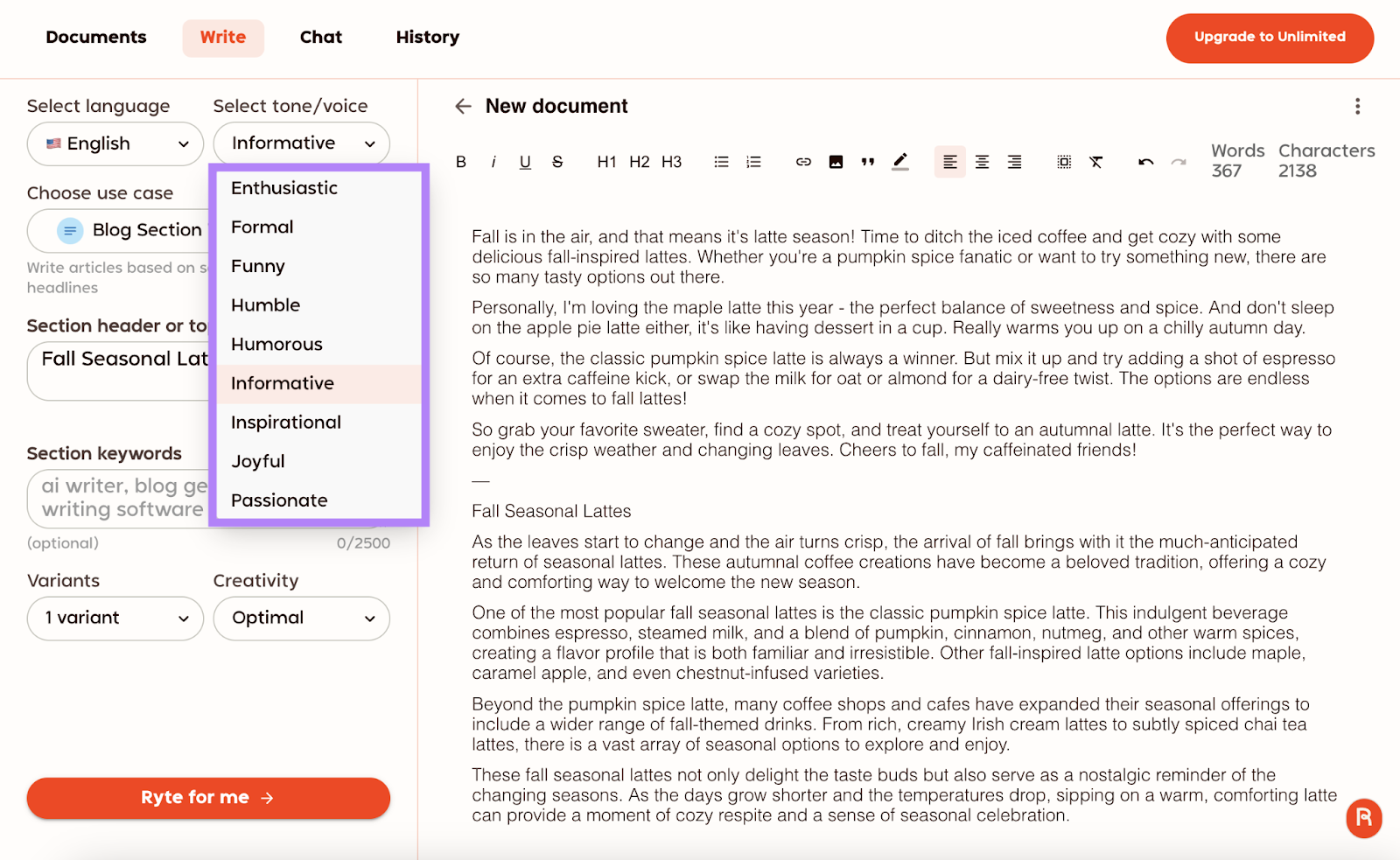This screenshot has width=1400, height=860.
Task: Open the text highlighter tool
Action: point(900,162)
